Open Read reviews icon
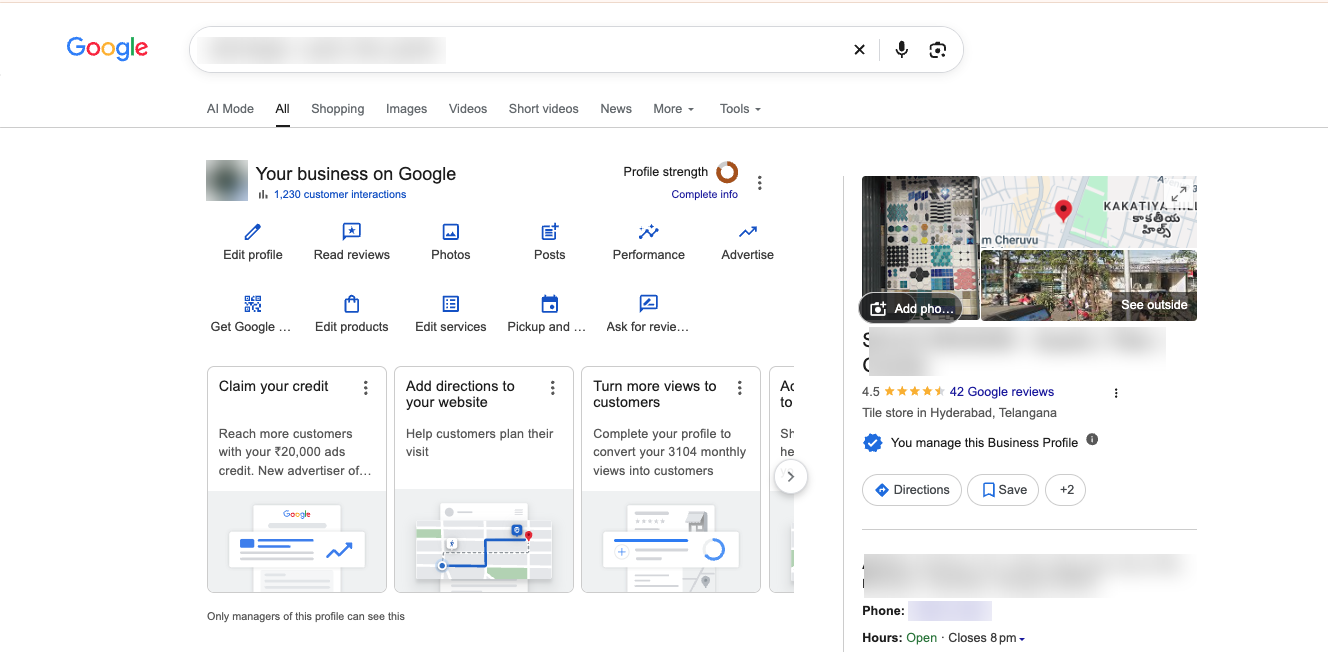 [352, 232]
